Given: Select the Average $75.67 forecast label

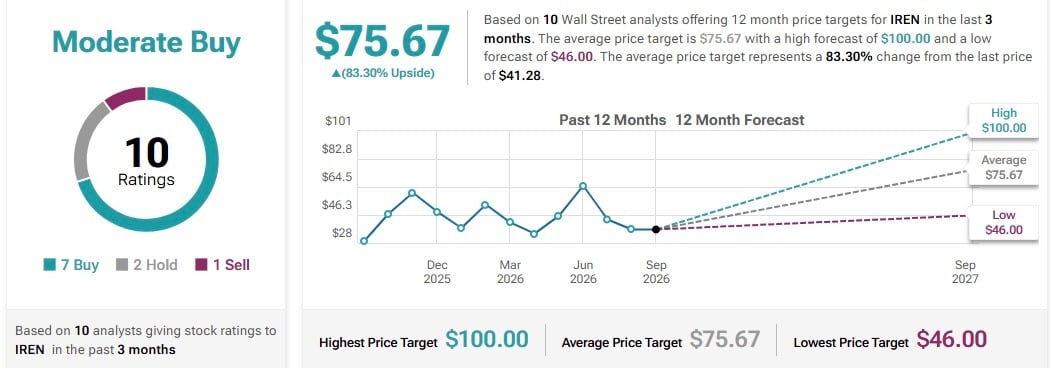Looking at the screenshot, I should (x=1004, y=167).
